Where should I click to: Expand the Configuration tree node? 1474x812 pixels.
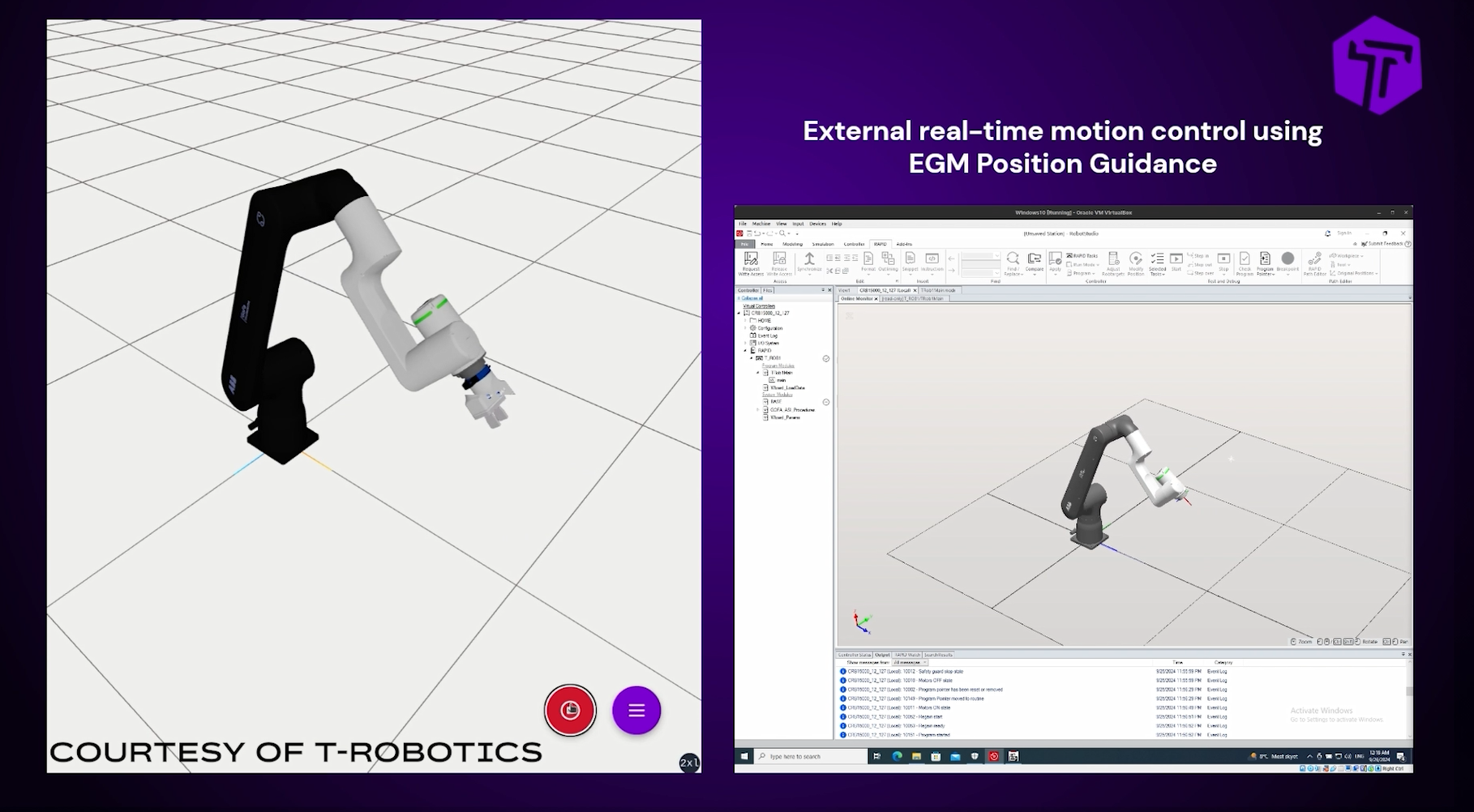tap(745, 328)
